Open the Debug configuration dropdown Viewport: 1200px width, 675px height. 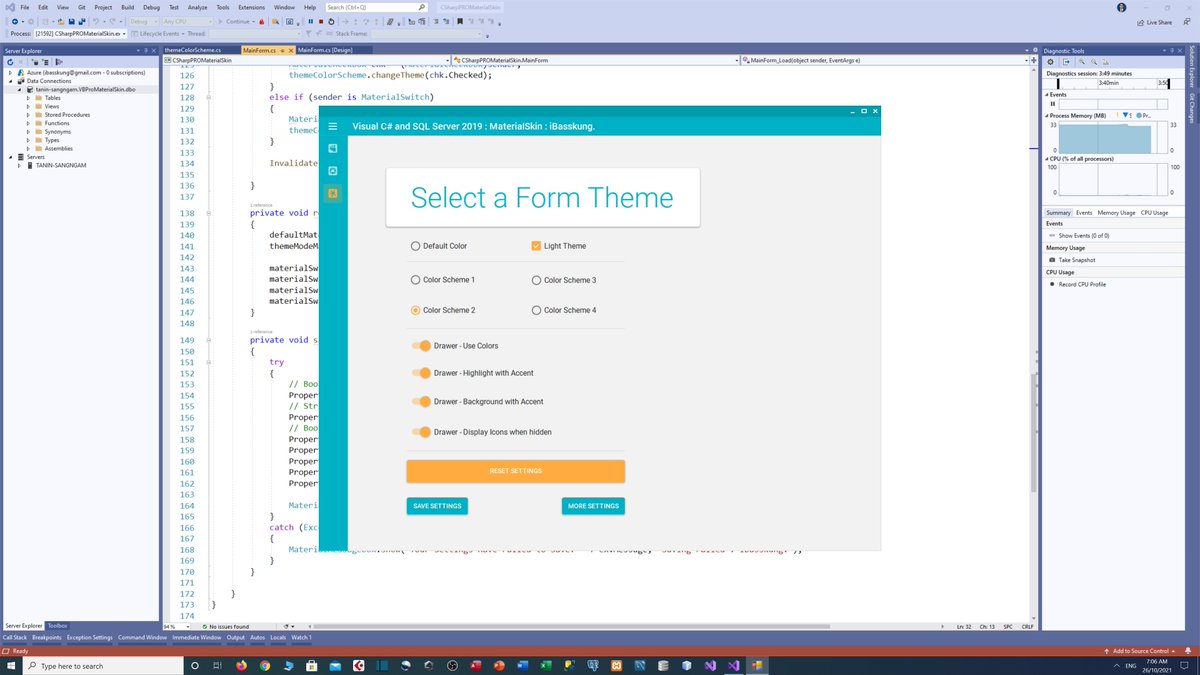tap(142, 21)
